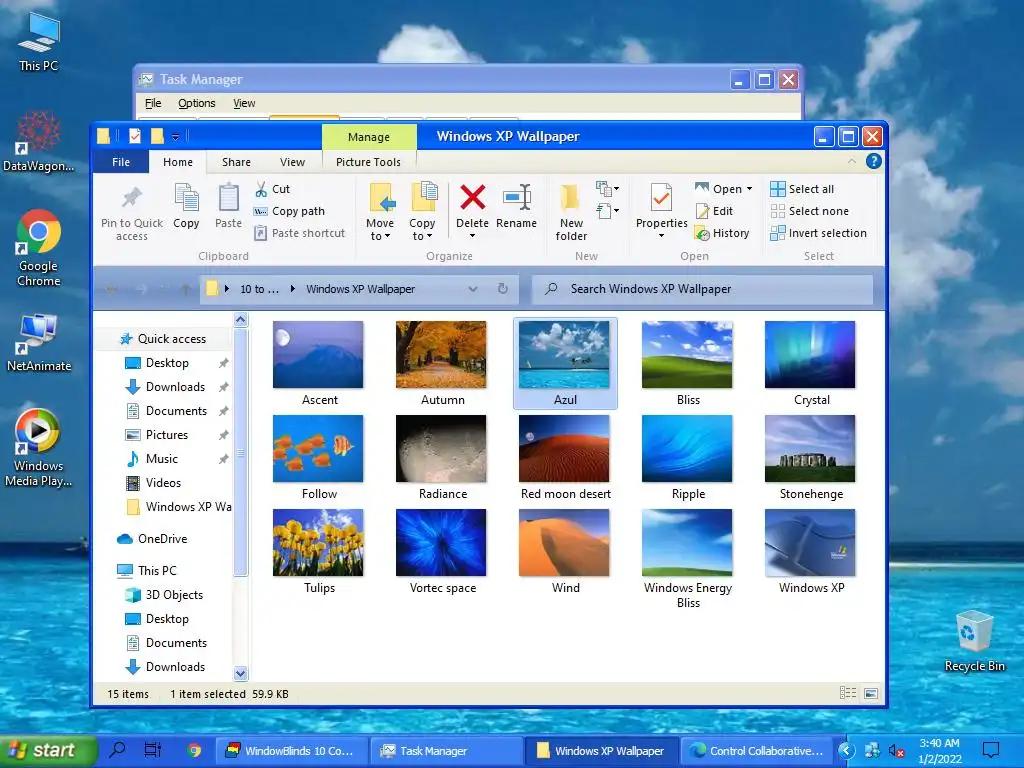
Task: Click navigation pane scroll down arrow
Action: (240, 673)
